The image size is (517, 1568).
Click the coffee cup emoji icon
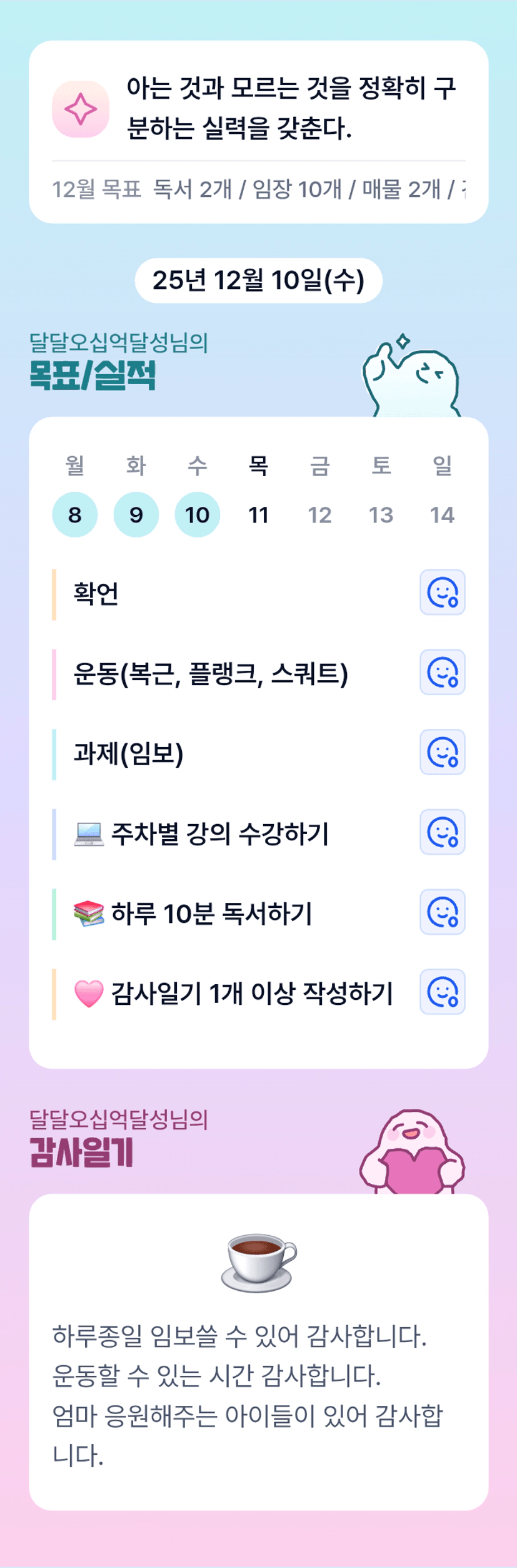259,1261
